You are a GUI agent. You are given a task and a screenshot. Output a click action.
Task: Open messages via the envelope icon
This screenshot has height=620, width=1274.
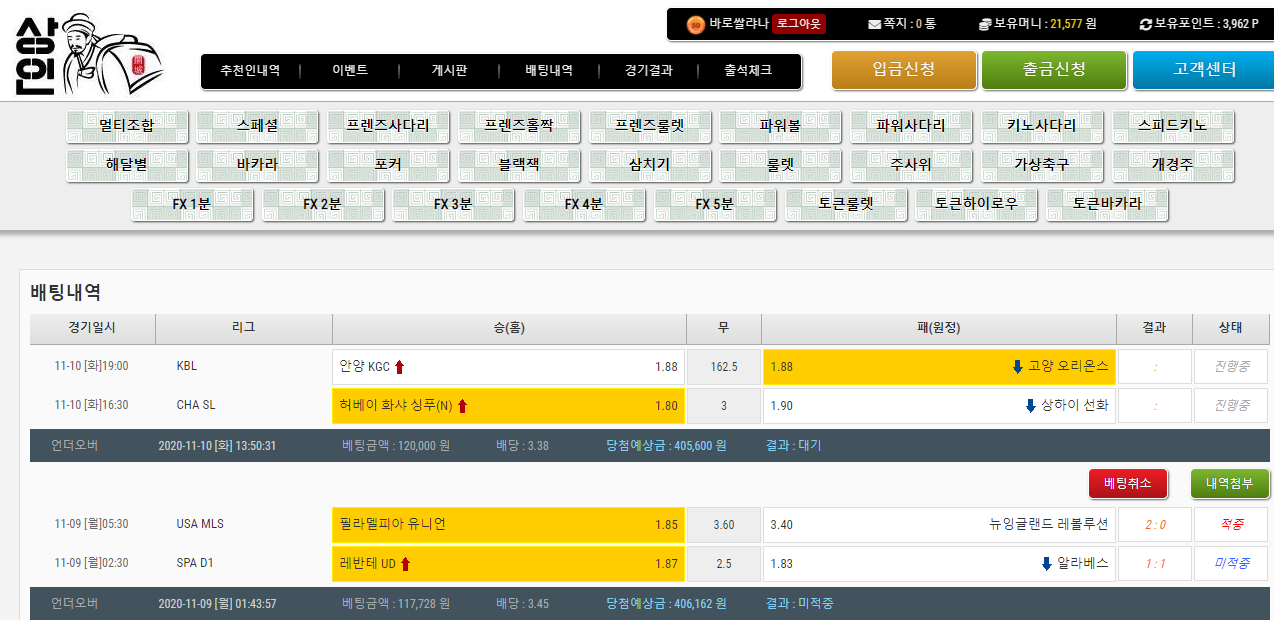874,24
